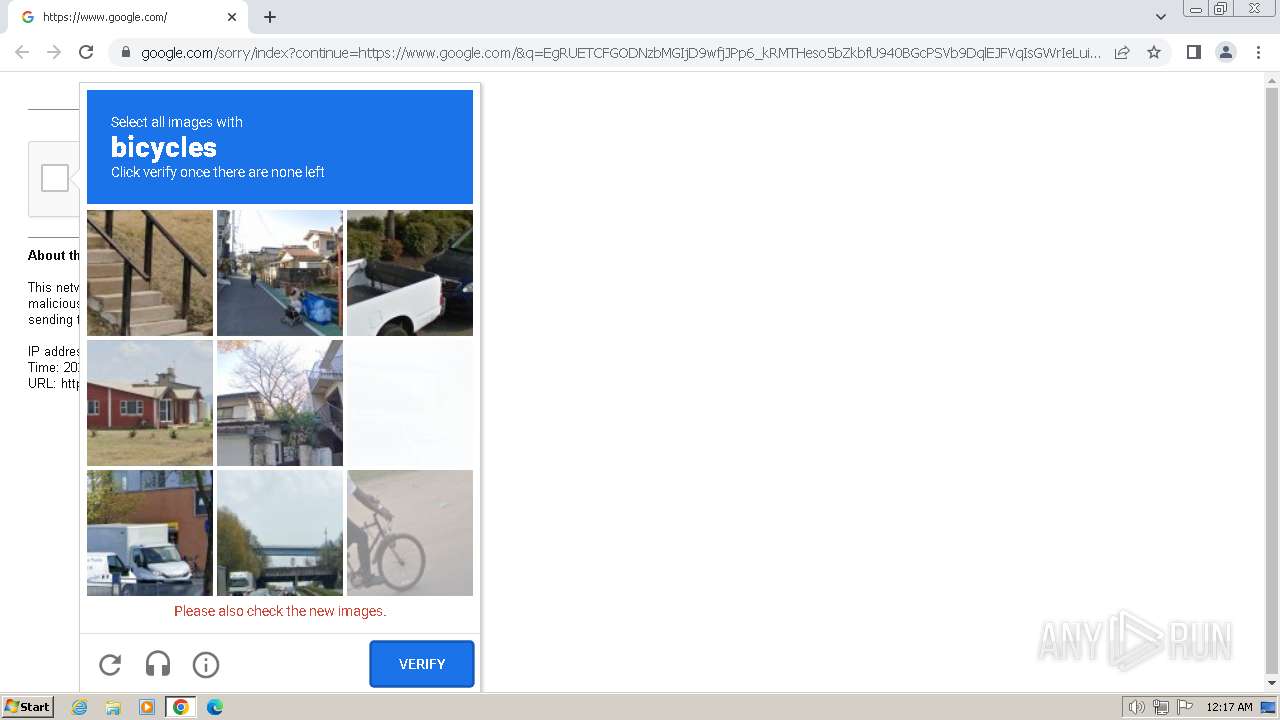Open the Windows Start menu
The width and height of the screenshot is (1280, 720).
click(27, 707)
